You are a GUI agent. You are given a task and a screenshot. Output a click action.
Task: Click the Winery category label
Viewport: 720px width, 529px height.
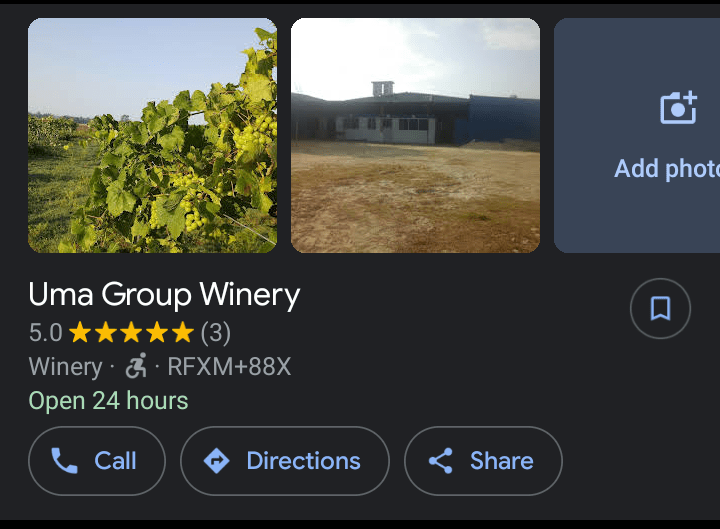[66, 367]
